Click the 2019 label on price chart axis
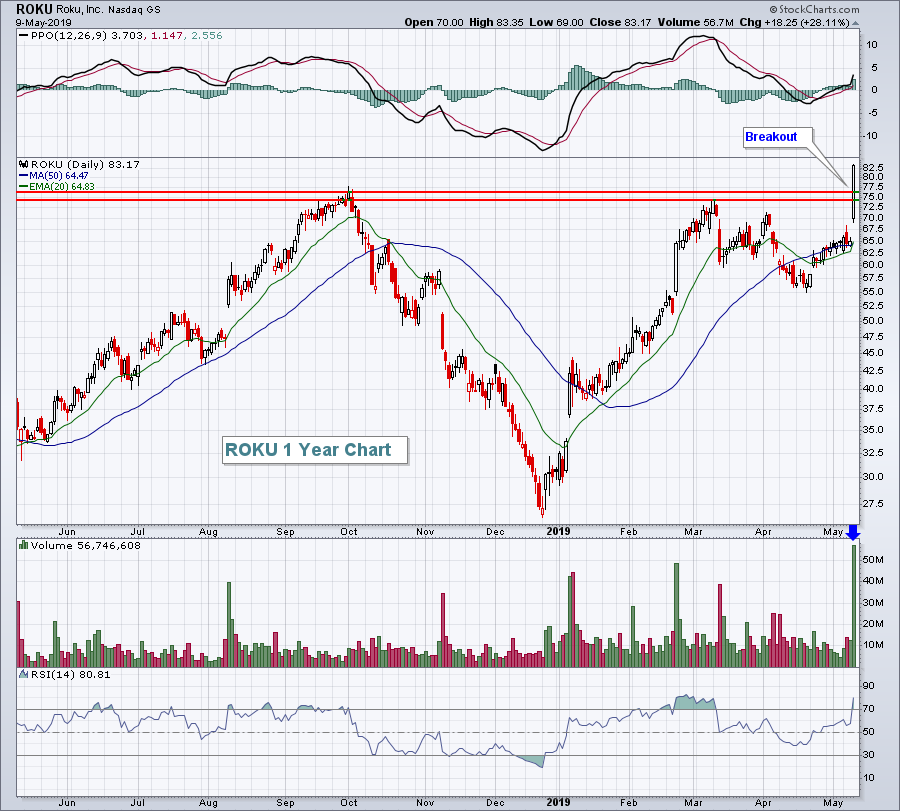900x811 pixels. (x=558, y=531)
